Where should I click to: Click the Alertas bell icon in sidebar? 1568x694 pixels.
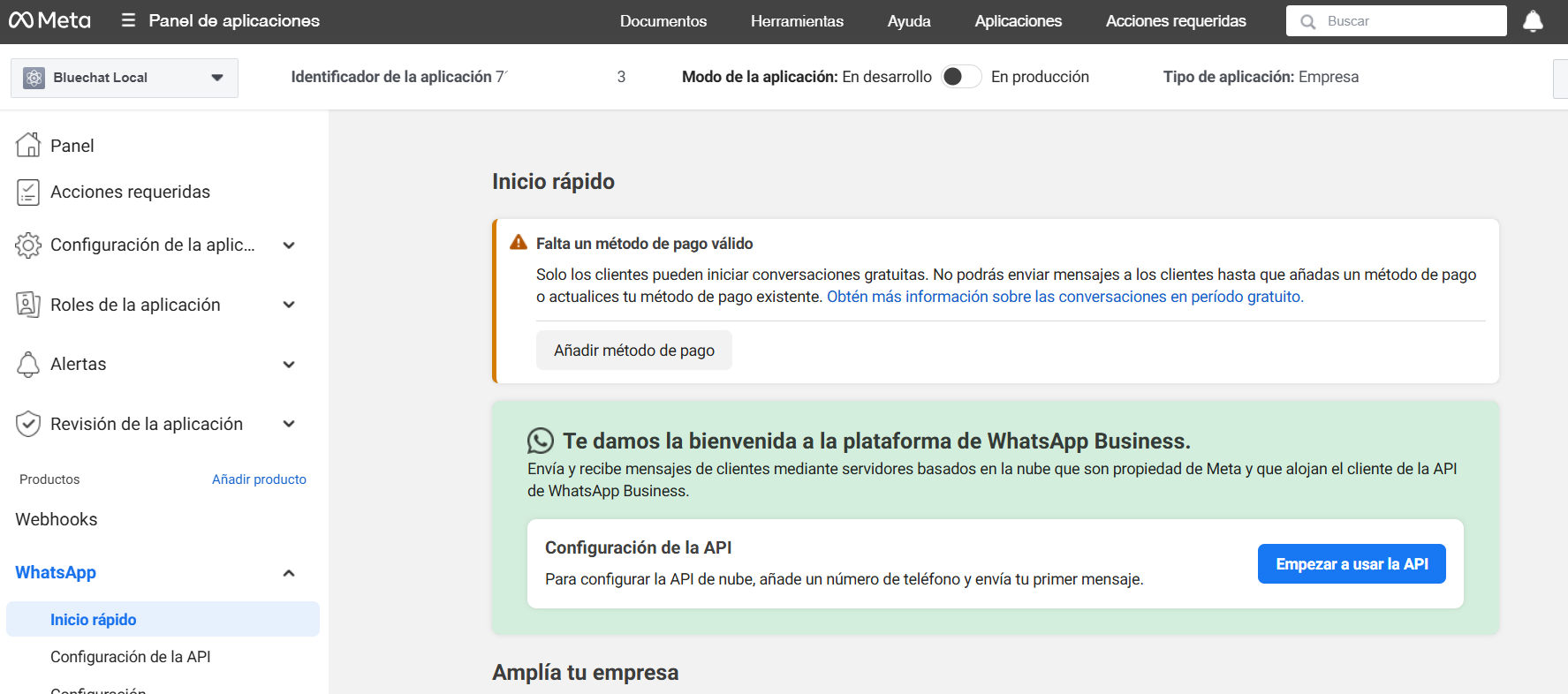tap(28, 364)
